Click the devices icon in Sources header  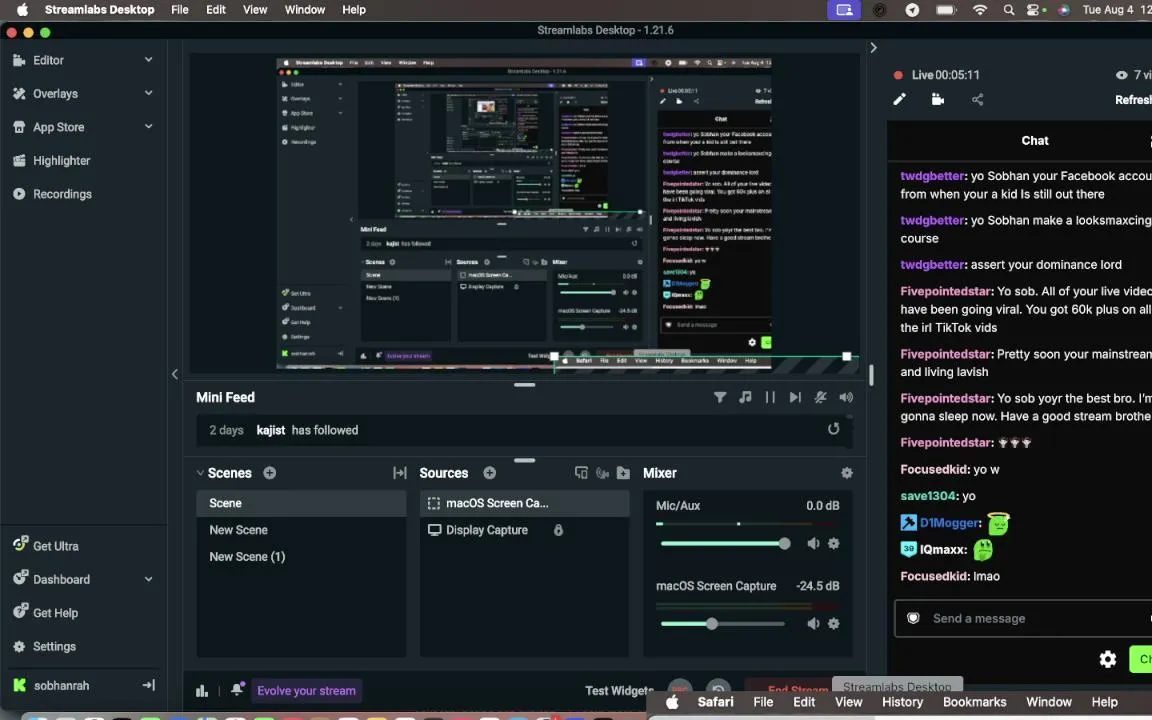point(581,473)
